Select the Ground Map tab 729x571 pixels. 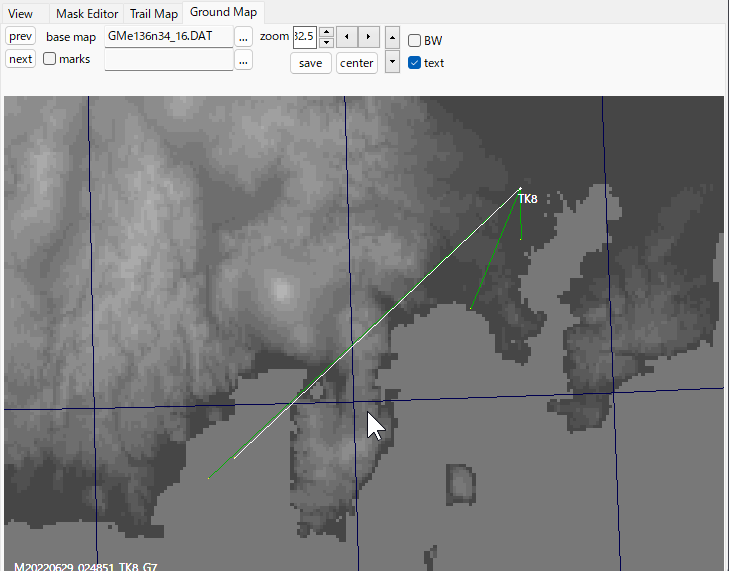pyautogui.click(x=223, y=13)
